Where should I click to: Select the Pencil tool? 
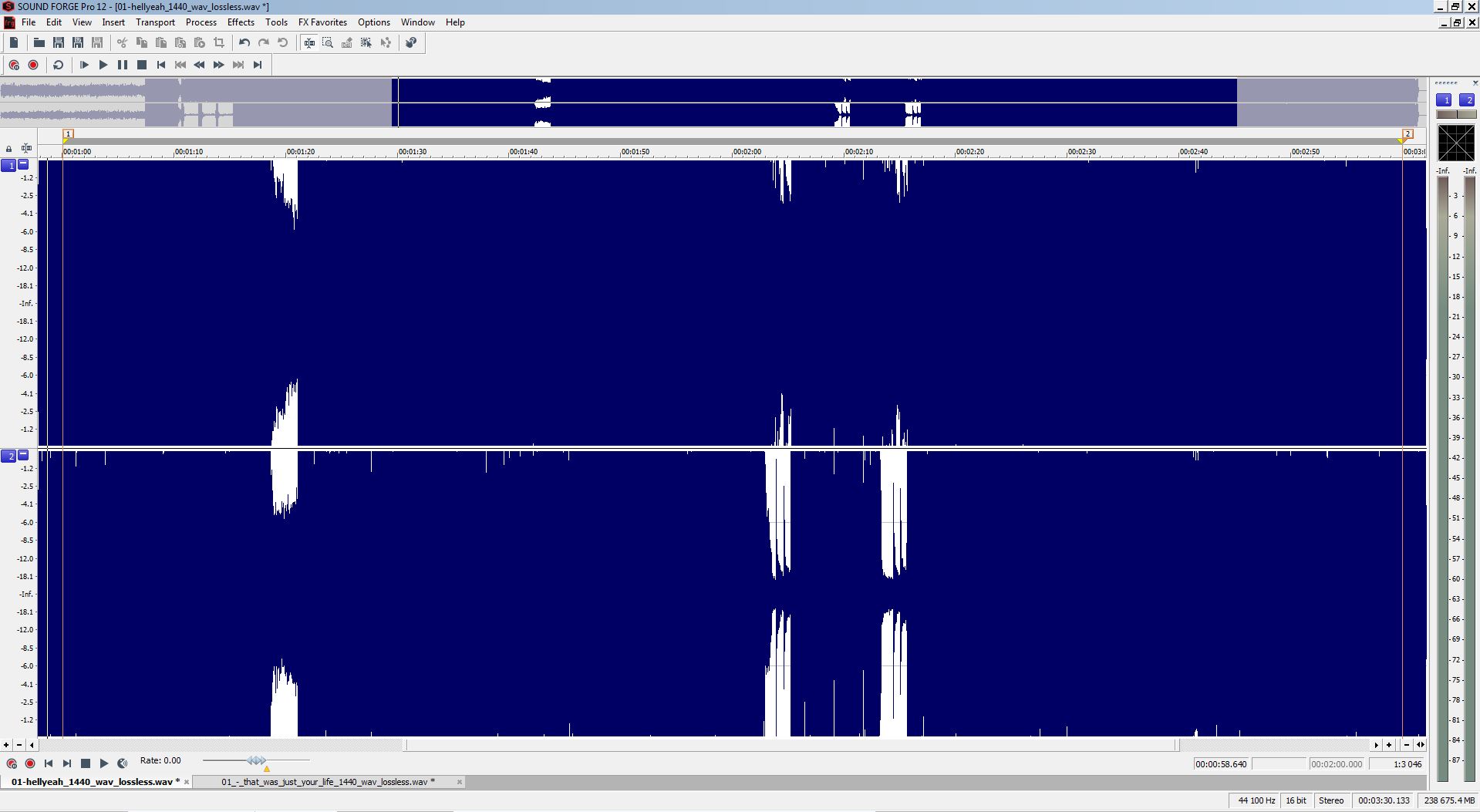click(x=347, y=43)
